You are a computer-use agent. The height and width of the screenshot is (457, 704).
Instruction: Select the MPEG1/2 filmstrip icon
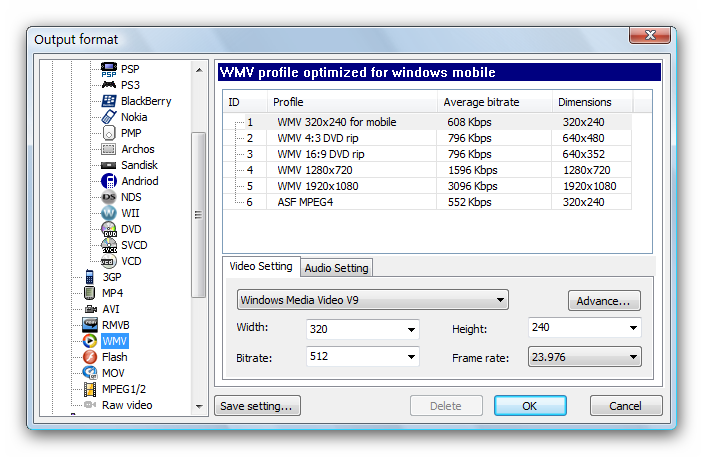coord(90,389)
